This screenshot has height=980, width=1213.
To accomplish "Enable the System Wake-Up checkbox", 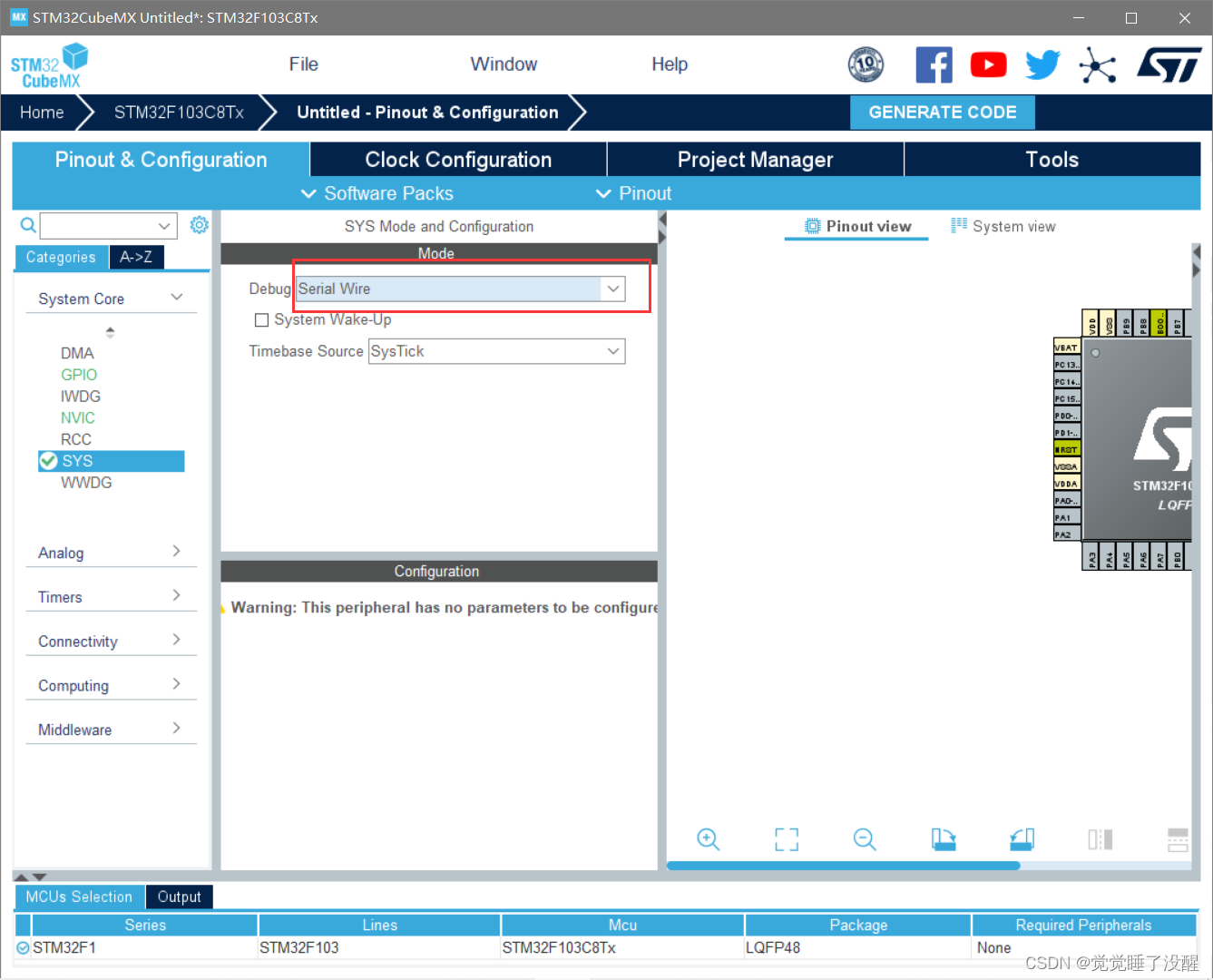I will [x=262, y=320].
